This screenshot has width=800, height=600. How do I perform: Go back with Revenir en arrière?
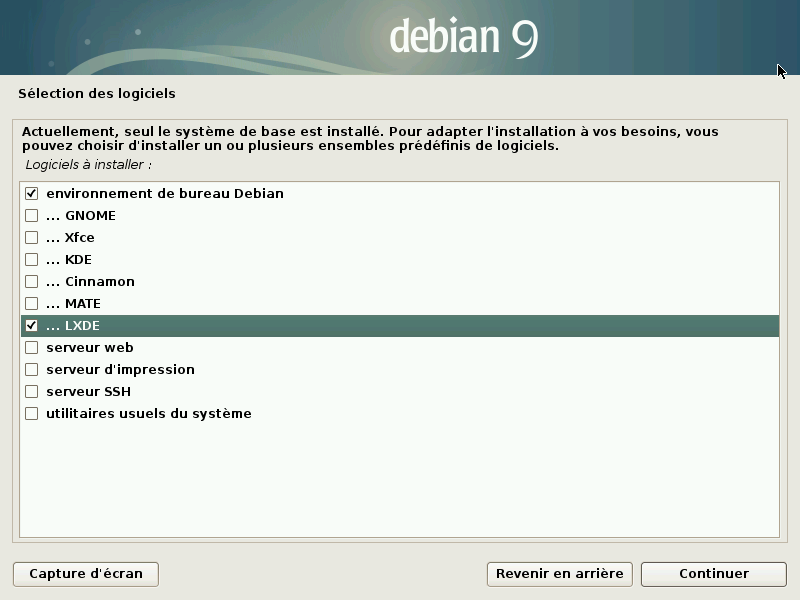[560, 574]
